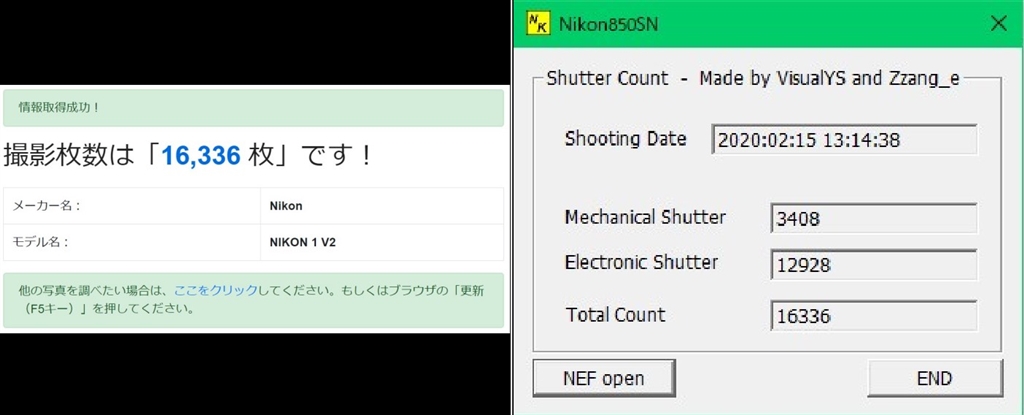Select the Electronic Shutter value field

point(874,265)
